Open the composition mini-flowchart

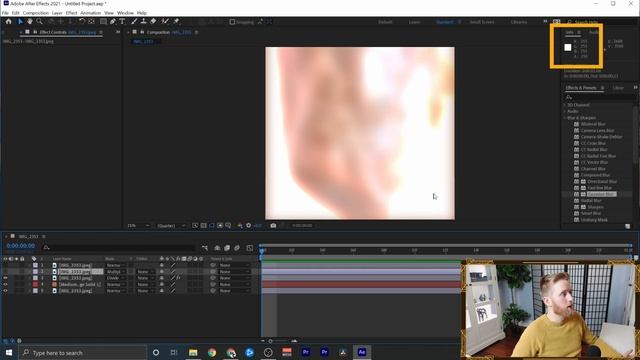tap(205, 248)
